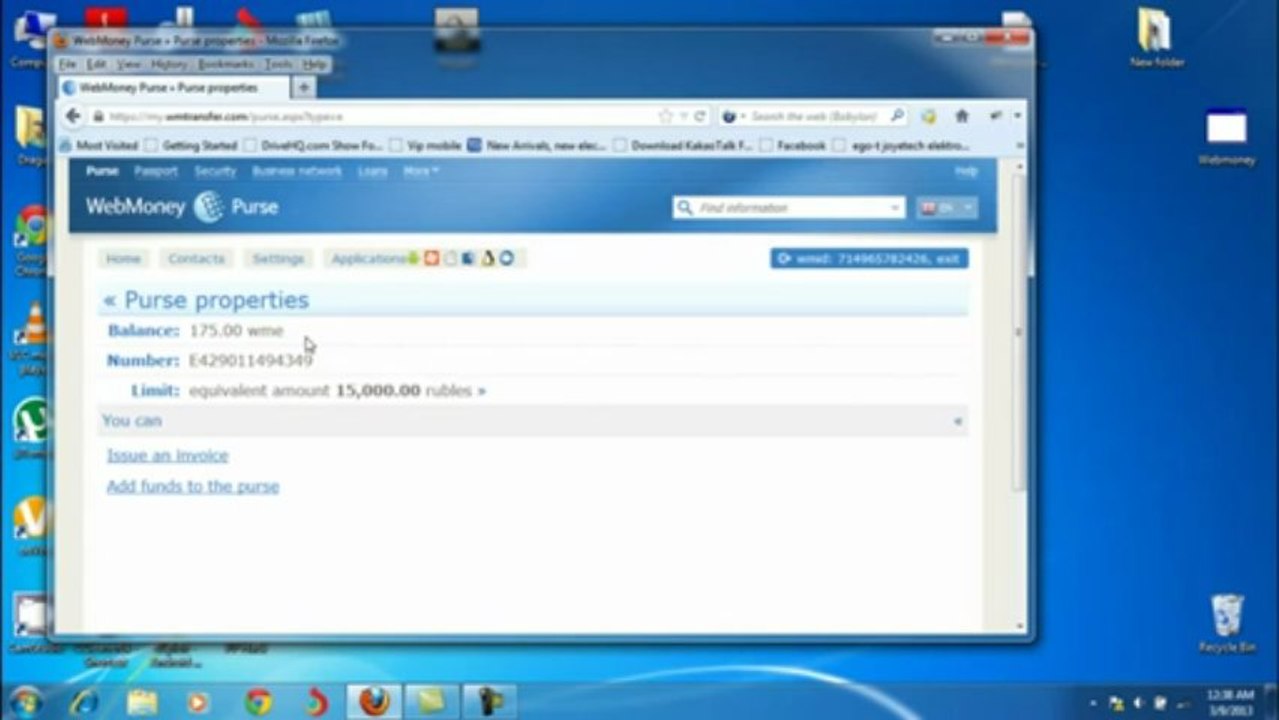Select the Webmoney desktop shortcut
The image size is (1279, 720).
[1226, 137]
